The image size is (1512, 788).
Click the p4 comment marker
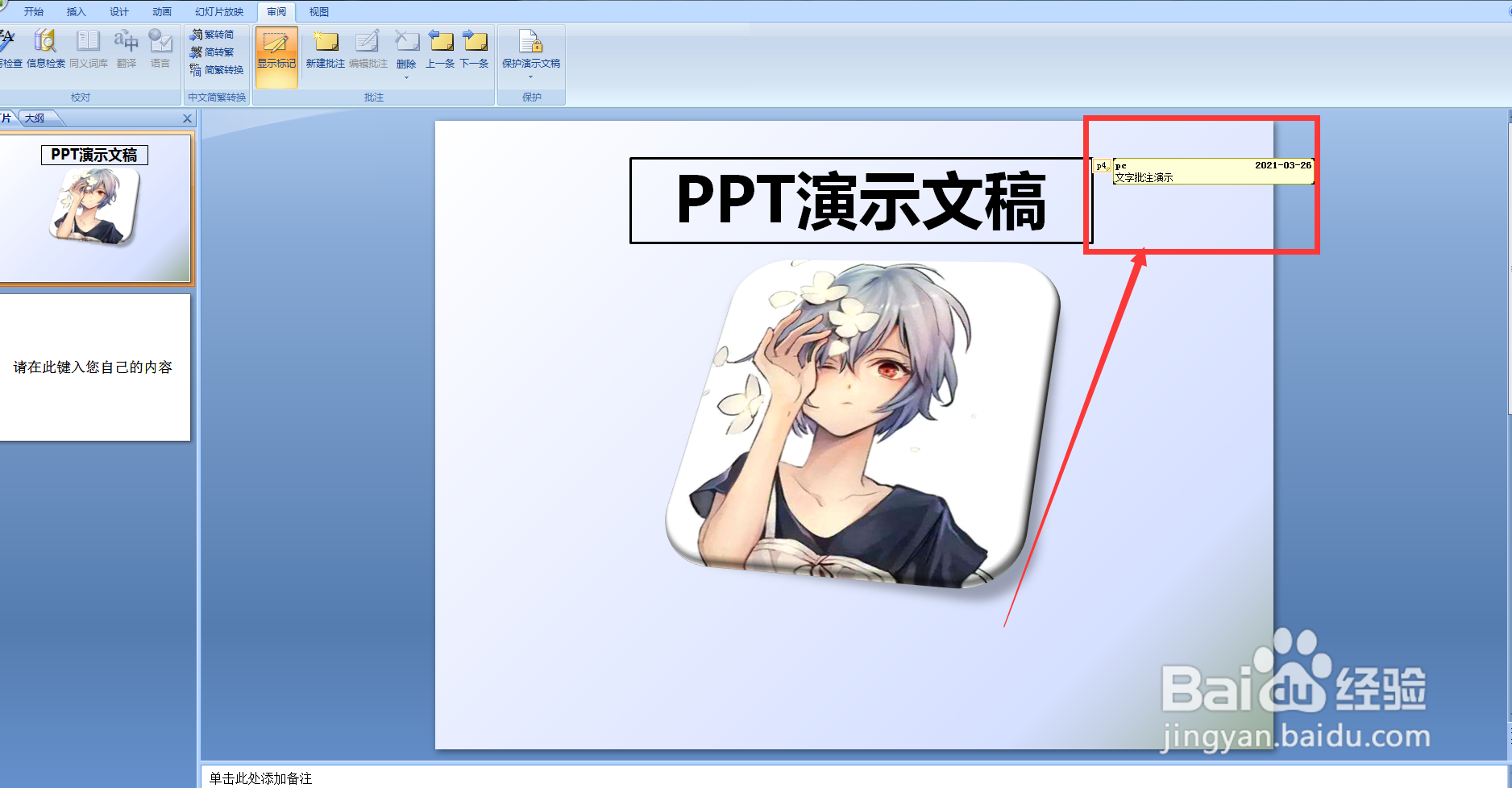[1103, 166]
